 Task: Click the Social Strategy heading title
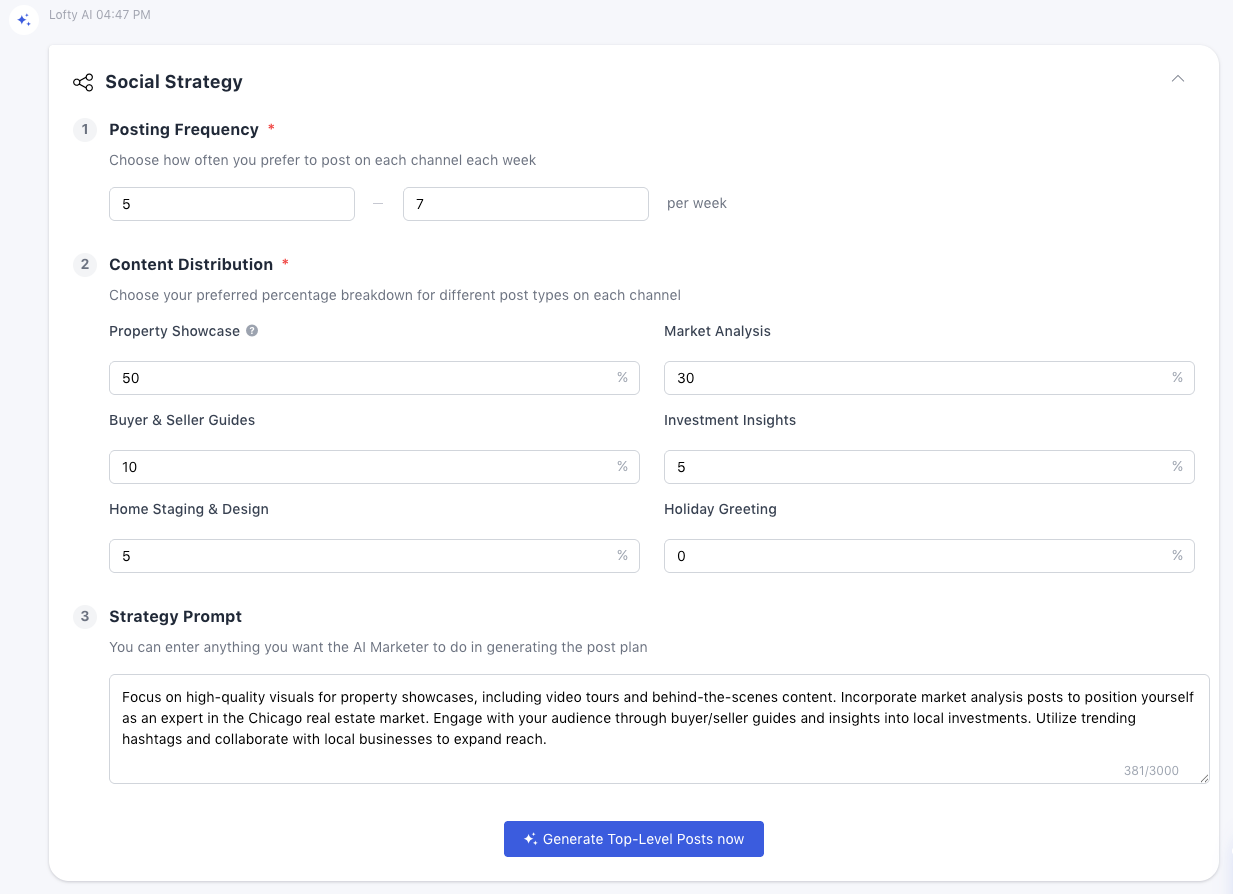(x=174, y=82)
